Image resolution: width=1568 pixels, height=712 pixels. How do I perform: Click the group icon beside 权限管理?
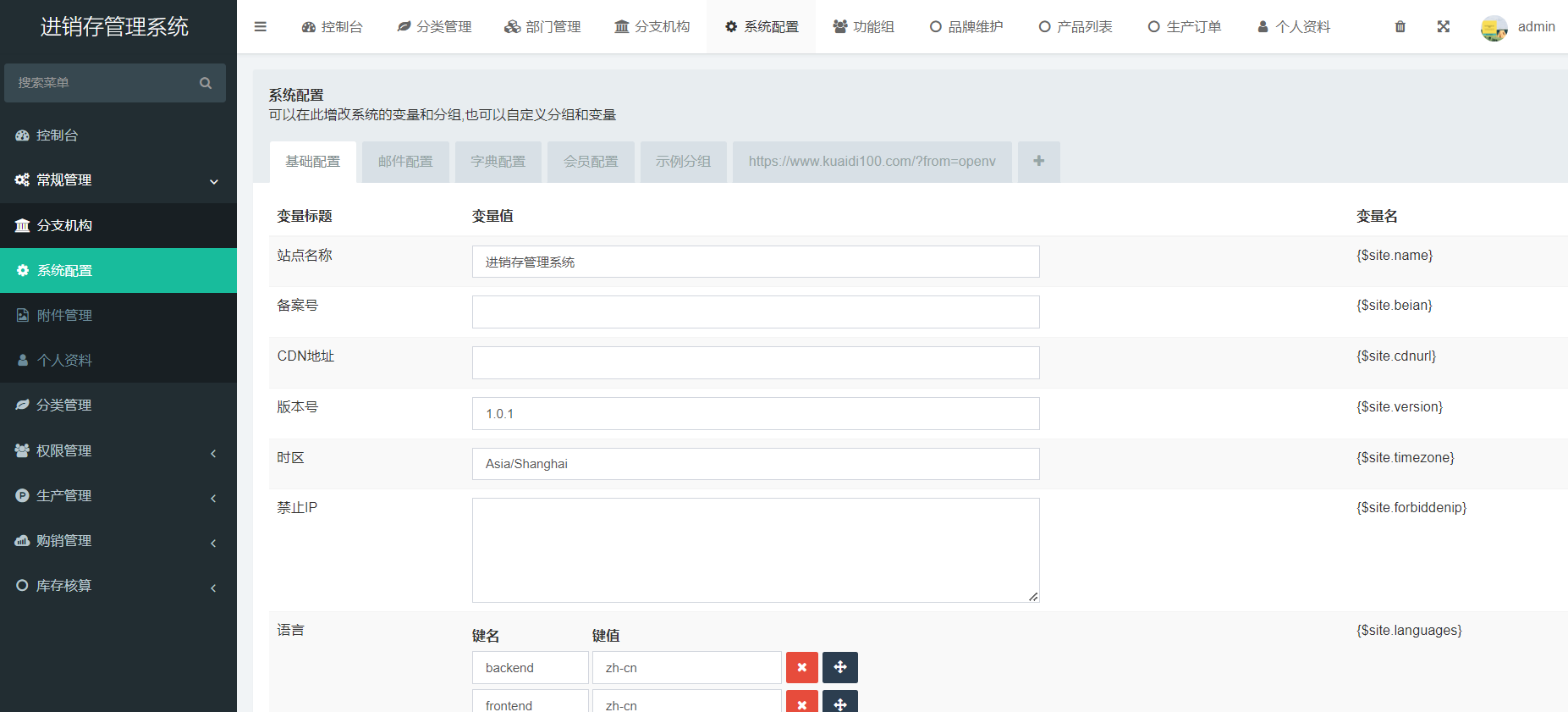(x=23, y=450)
